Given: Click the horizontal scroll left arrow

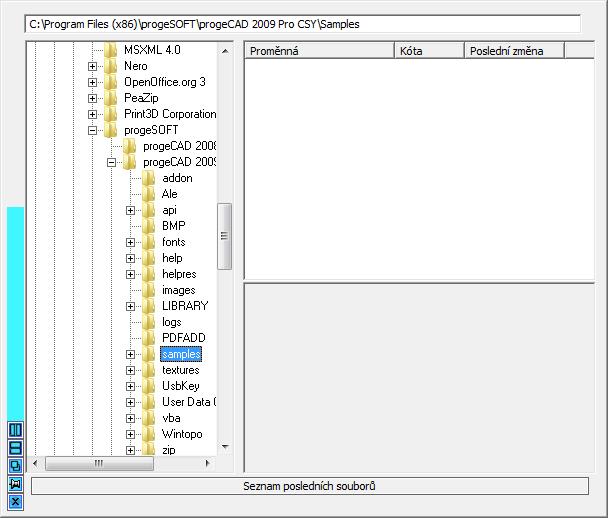Looking at the screenshot, I should coord(35,463).
